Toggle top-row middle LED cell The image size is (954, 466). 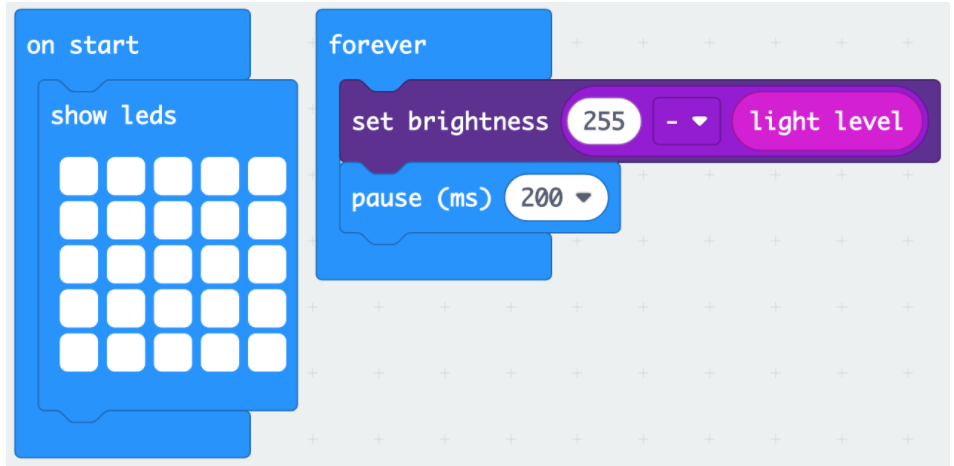(173, 176)
